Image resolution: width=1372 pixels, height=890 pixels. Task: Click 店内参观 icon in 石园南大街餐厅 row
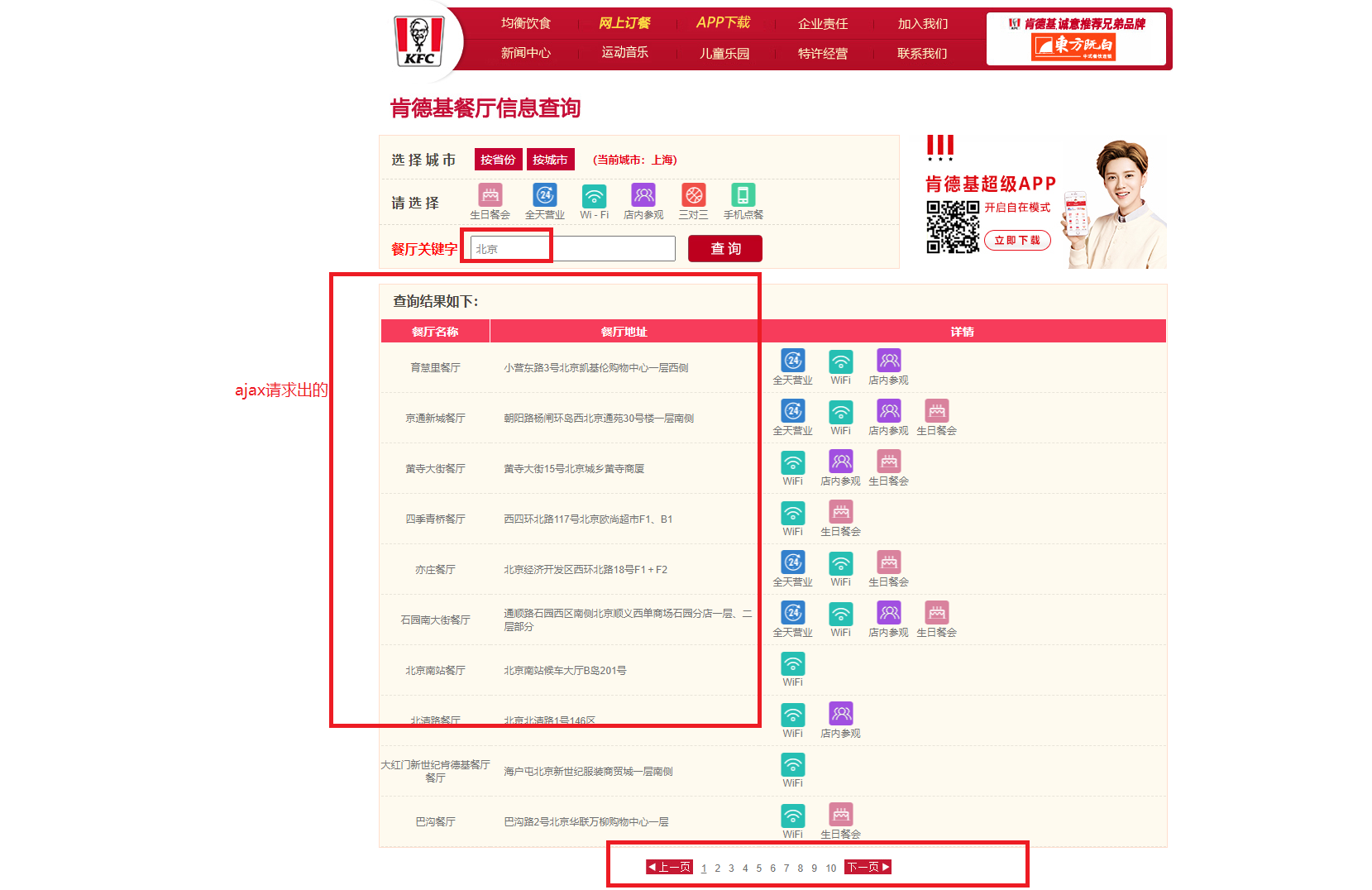889,613
